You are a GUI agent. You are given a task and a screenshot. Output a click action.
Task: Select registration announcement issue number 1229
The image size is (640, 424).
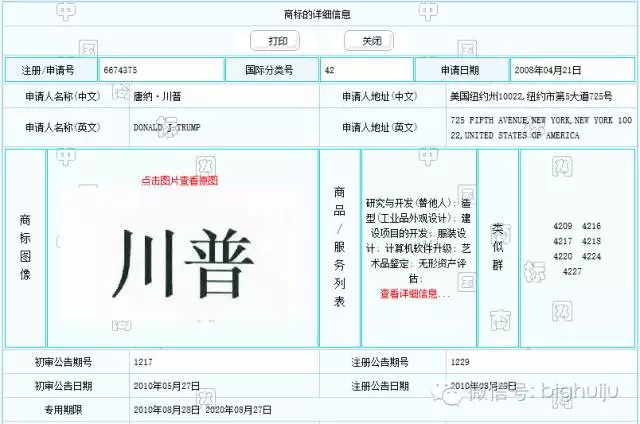(461, 360)
